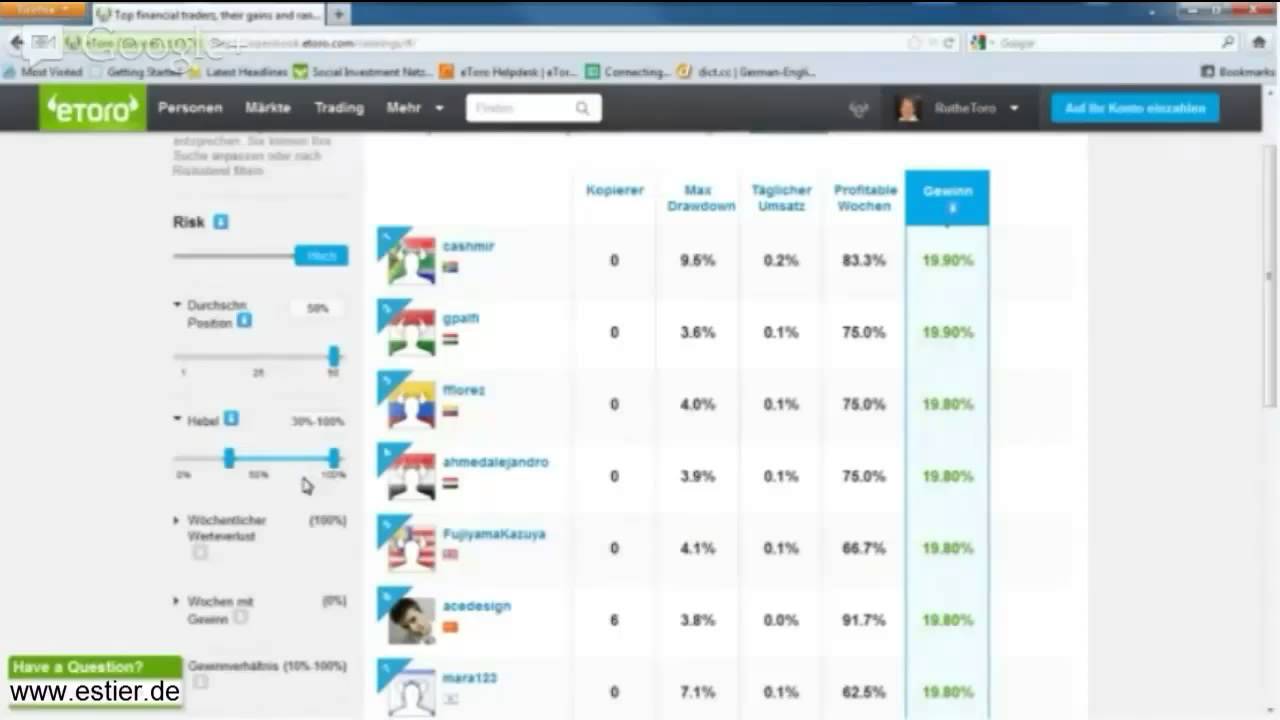This screenshot has width=1280, height=720.
Task: Collapse the Hebel filter section
Action: point(178,420)
